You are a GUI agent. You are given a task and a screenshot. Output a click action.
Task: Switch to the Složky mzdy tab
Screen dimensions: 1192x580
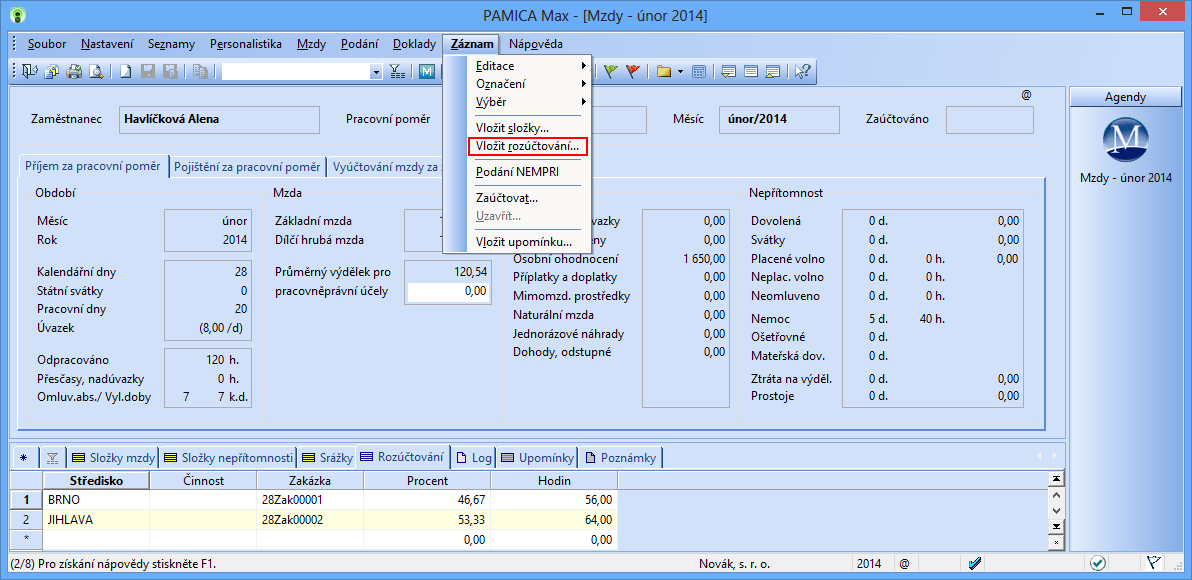coord(113,458)
